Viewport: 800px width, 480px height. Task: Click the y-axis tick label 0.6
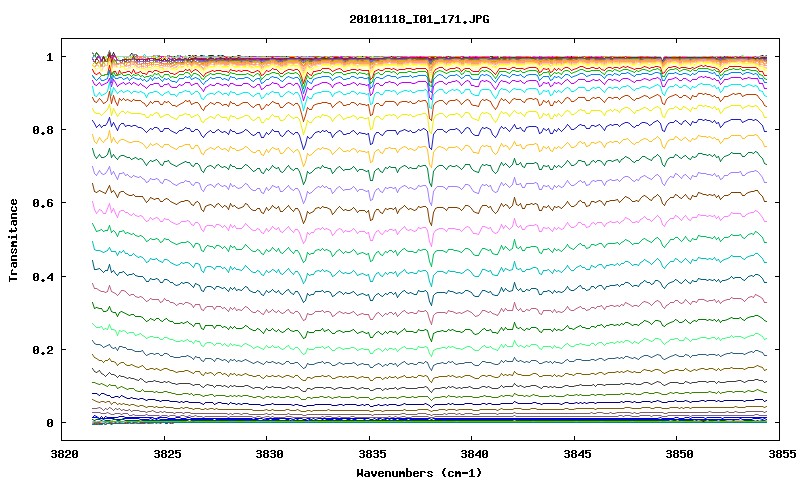[x=42, y=203]
